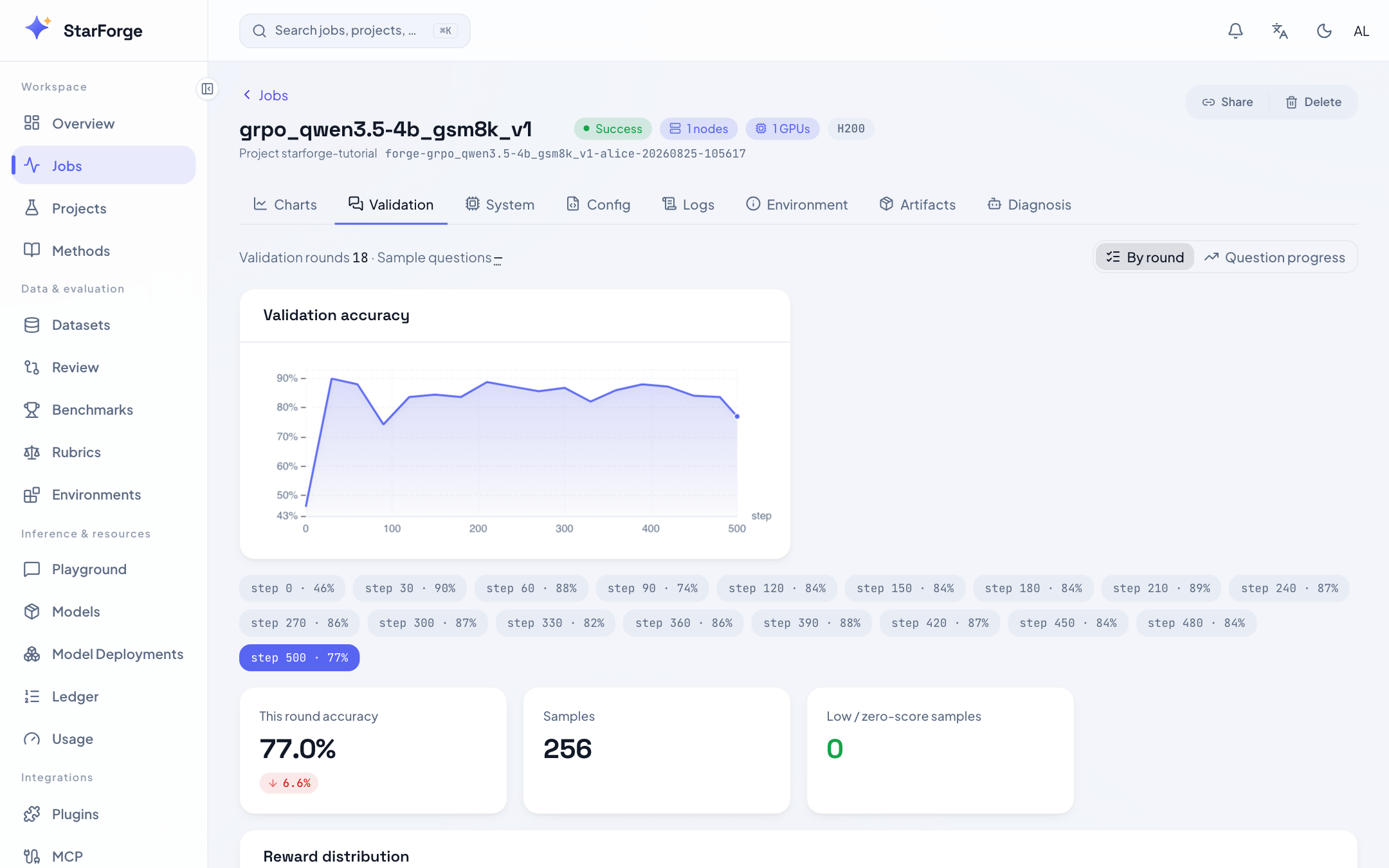Switch to the System tab
The image size is (1389, 868).
(x=500, y=204)
